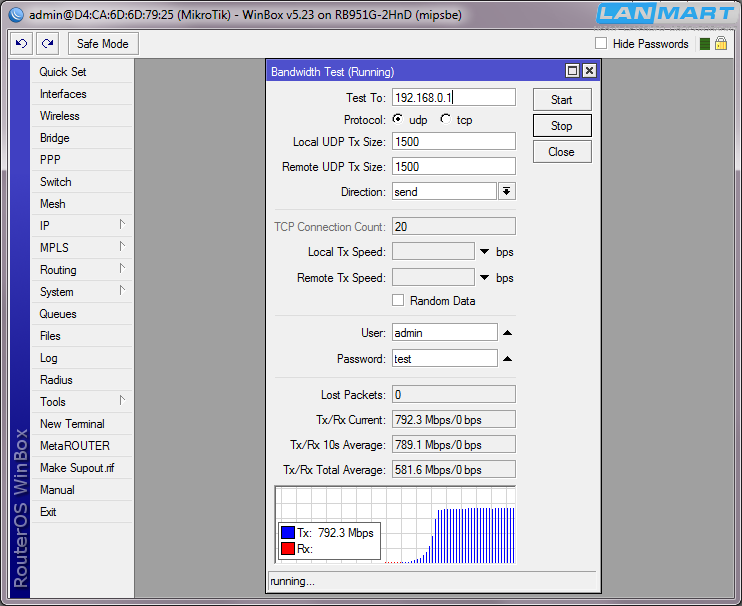This screenshot has width=742, height=606.
Task: Open the Log menu item
Action: click(81, 358)
